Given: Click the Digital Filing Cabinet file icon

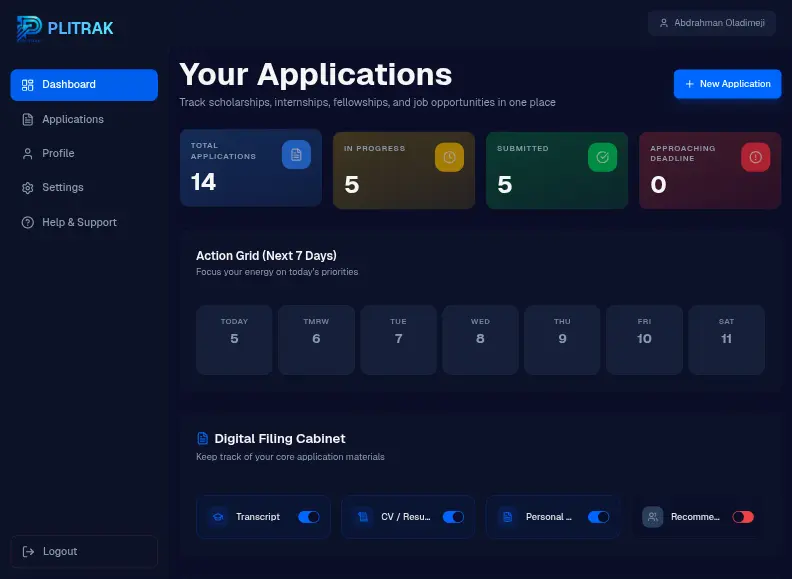Looking at the screenshot, I should click(203, 438).
